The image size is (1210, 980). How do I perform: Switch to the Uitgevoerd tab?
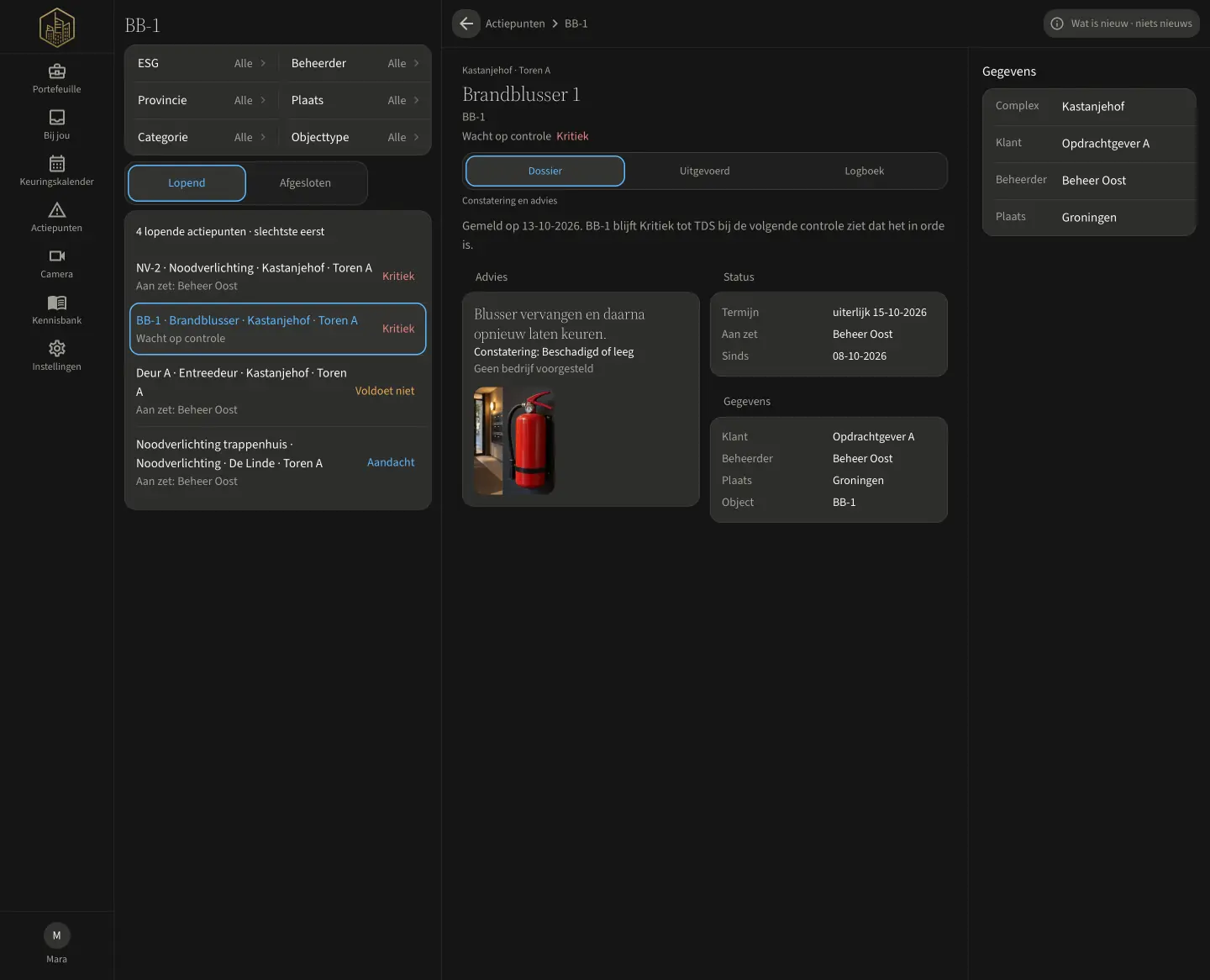click(x=705, y=171)
